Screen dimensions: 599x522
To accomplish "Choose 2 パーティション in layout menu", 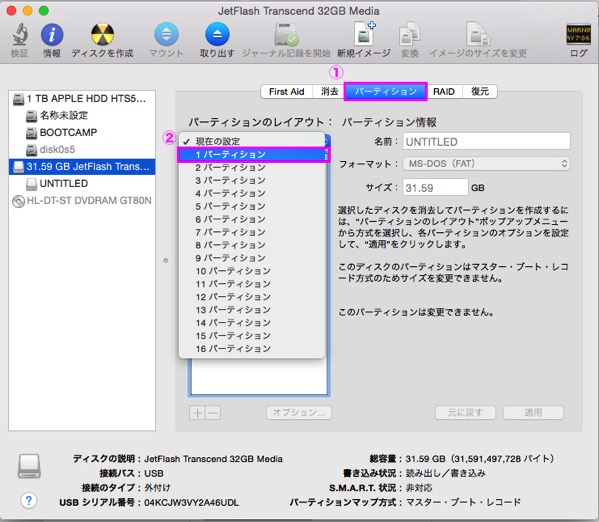I will click(x=252, y=167).
